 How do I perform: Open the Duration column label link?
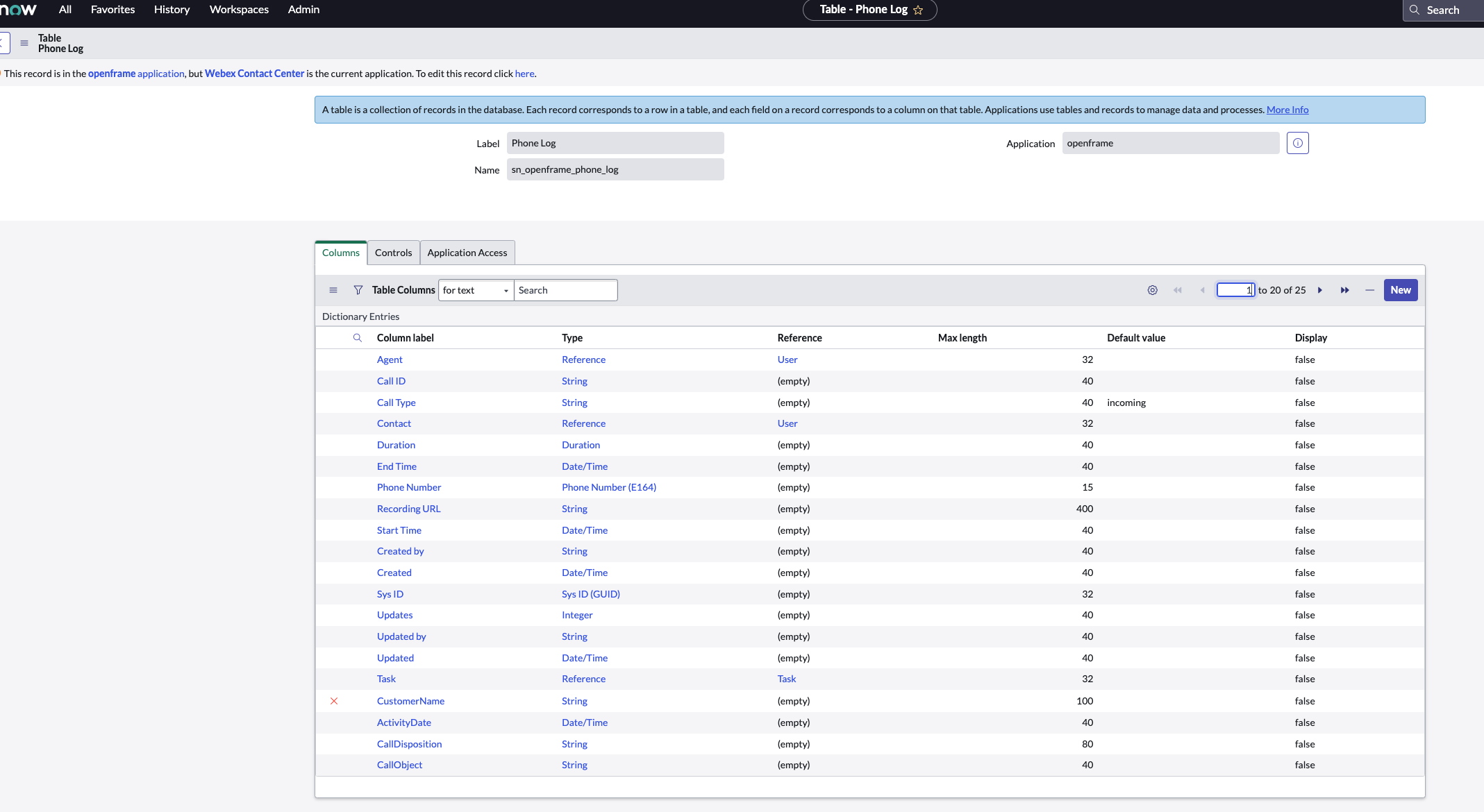pyautogui.click(x=396, y=445)
